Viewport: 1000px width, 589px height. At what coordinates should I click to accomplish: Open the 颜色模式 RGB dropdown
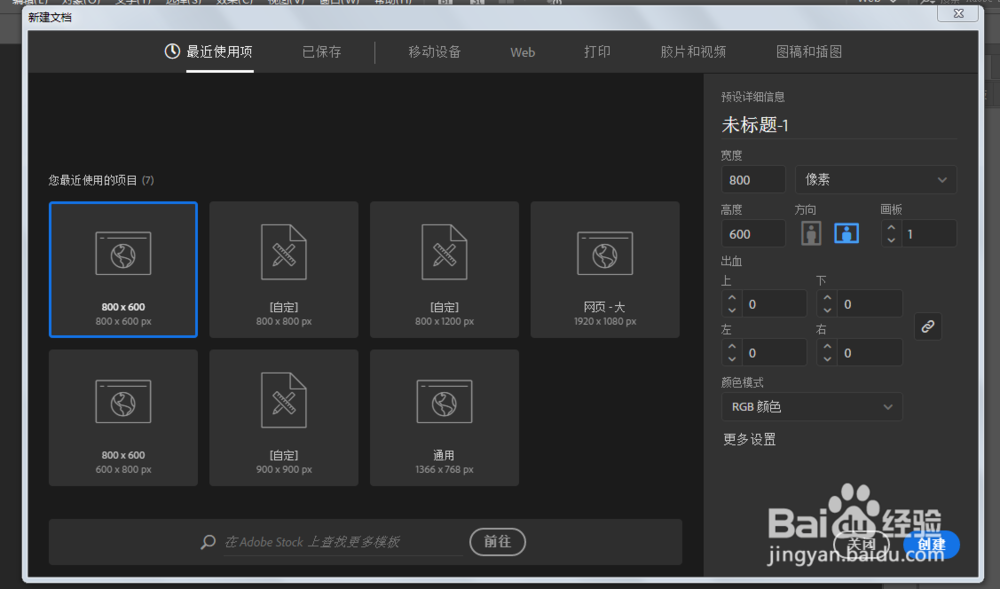[x=812, y=406]
